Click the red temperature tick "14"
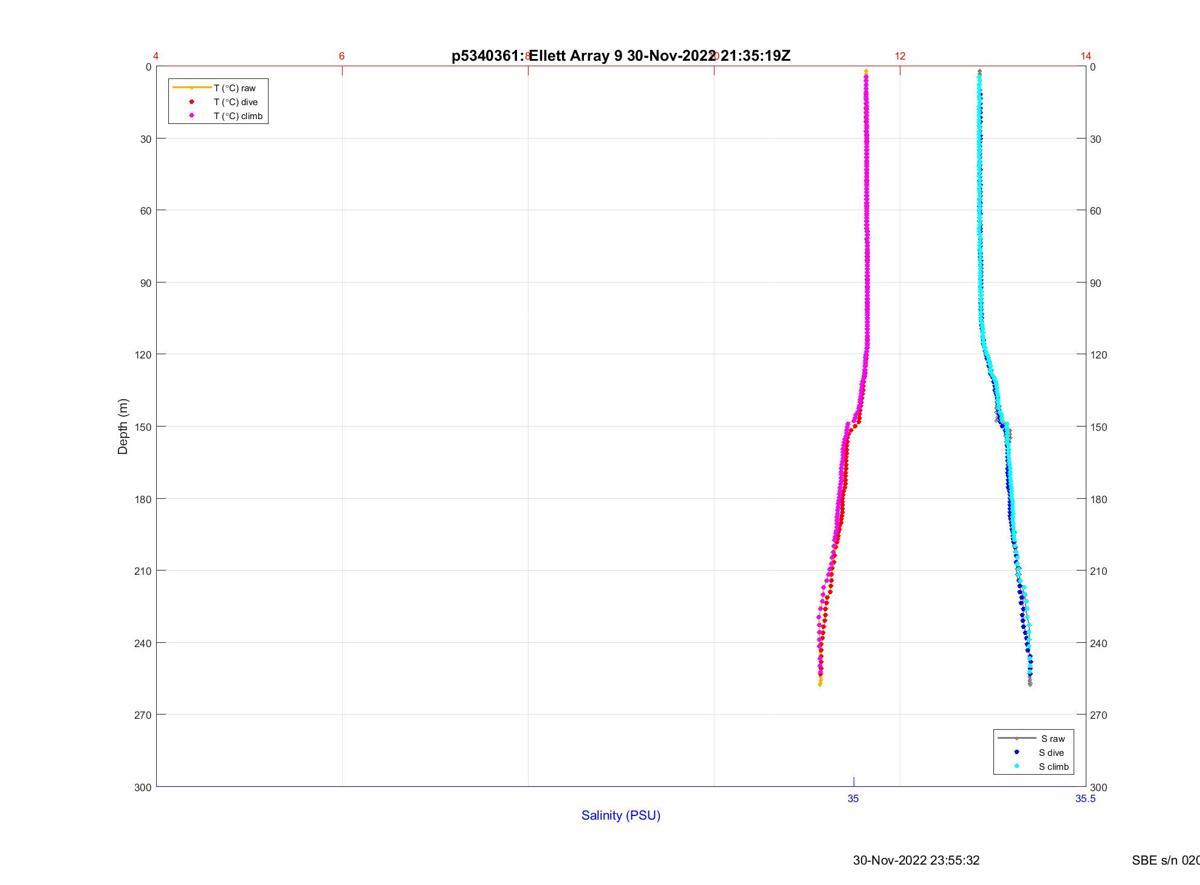 point(1086,56)
